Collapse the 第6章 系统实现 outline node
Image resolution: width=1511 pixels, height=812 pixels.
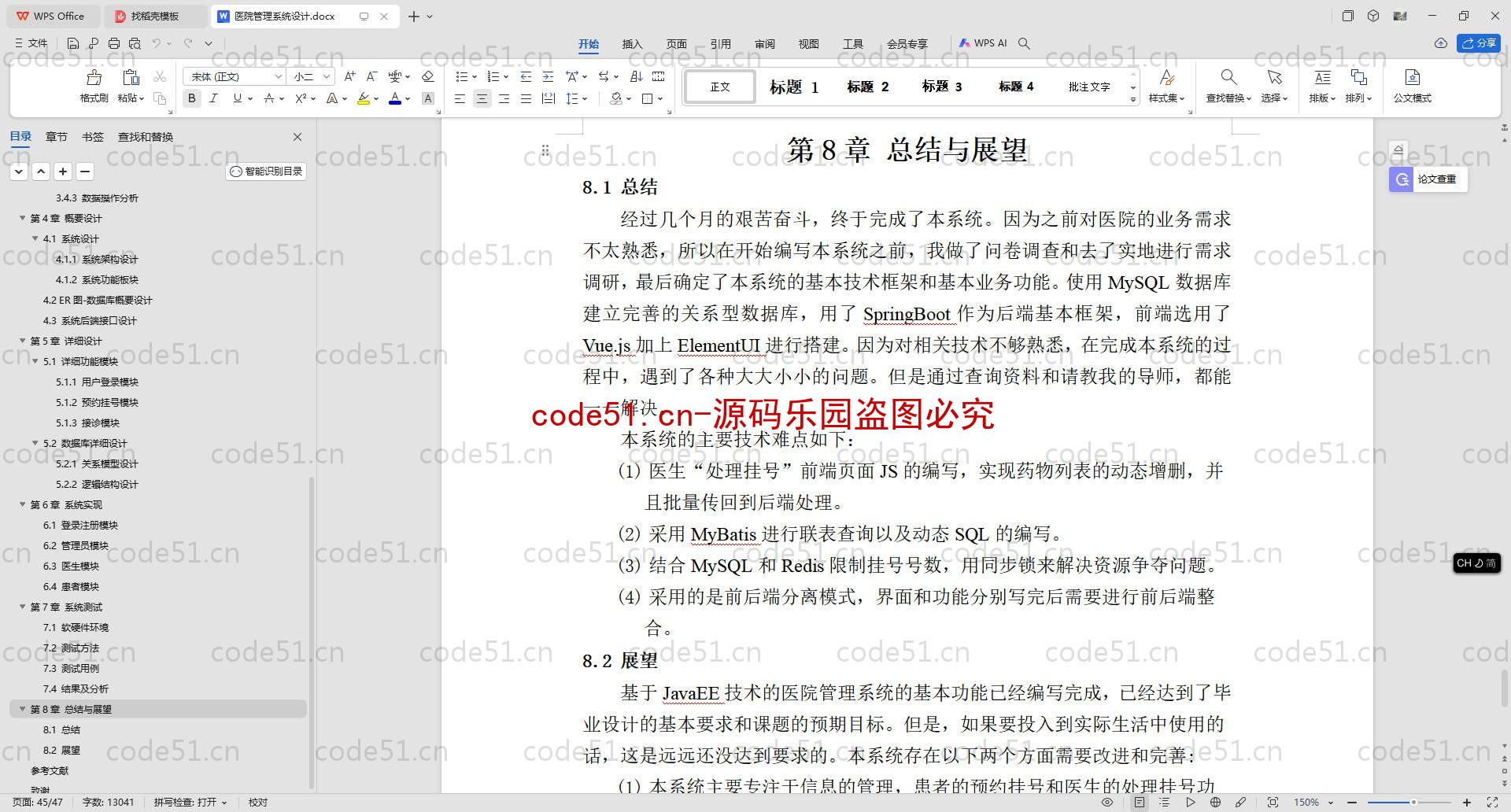(x=23, y=504)
